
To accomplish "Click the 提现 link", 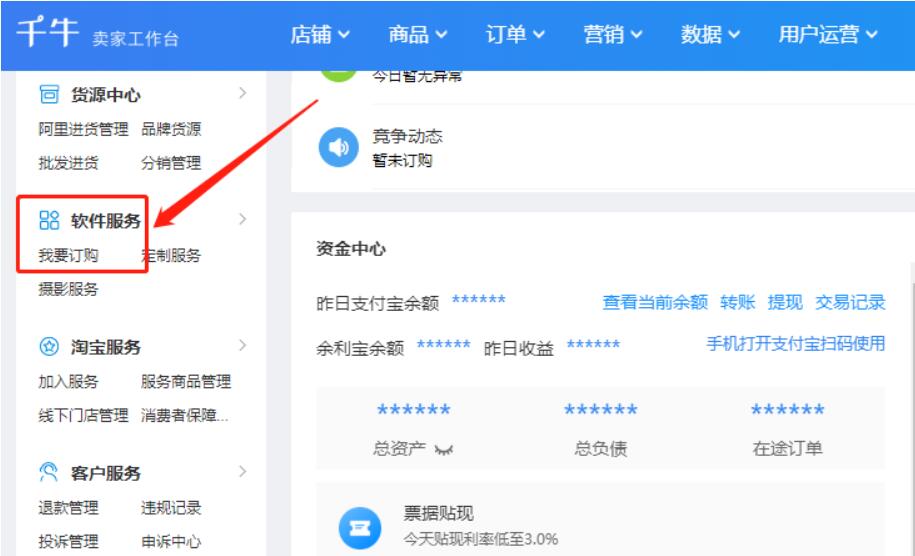I will tap(785, 302).
